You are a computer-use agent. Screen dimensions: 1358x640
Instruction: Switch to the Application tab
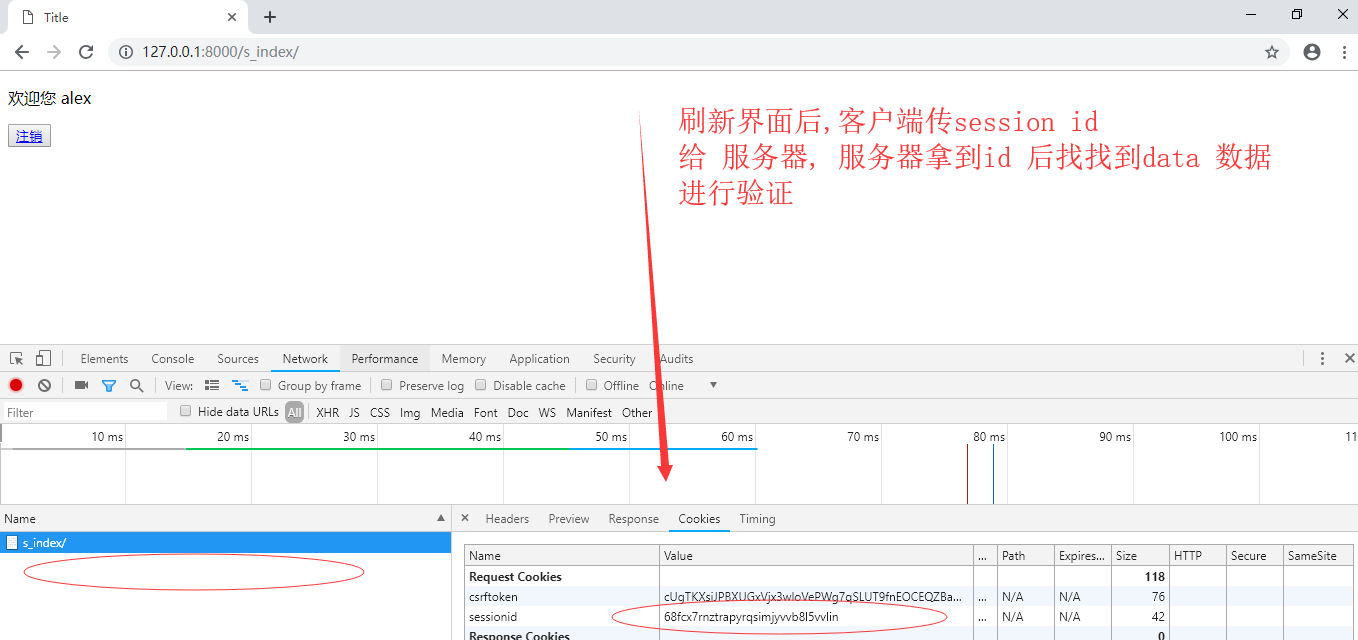(x=539, y=359)
